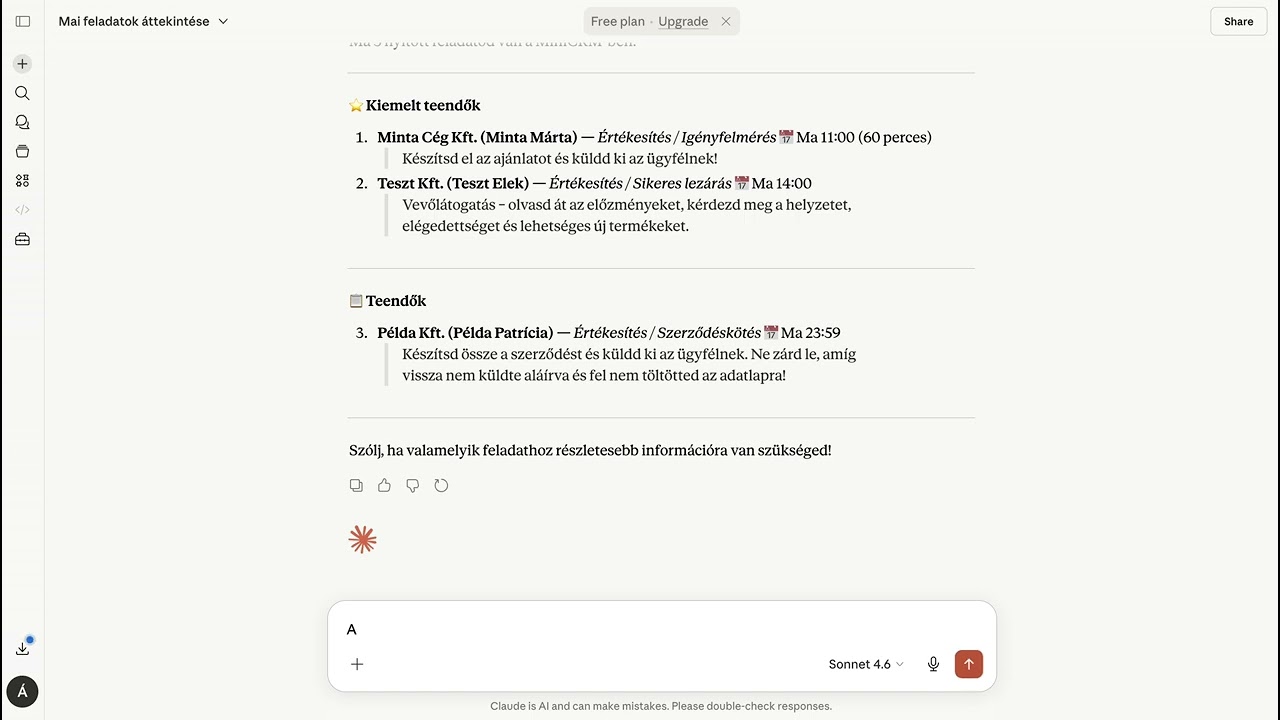1280x720 pixels.
Task: Click the message input field
Action: (x=662, y=629)
